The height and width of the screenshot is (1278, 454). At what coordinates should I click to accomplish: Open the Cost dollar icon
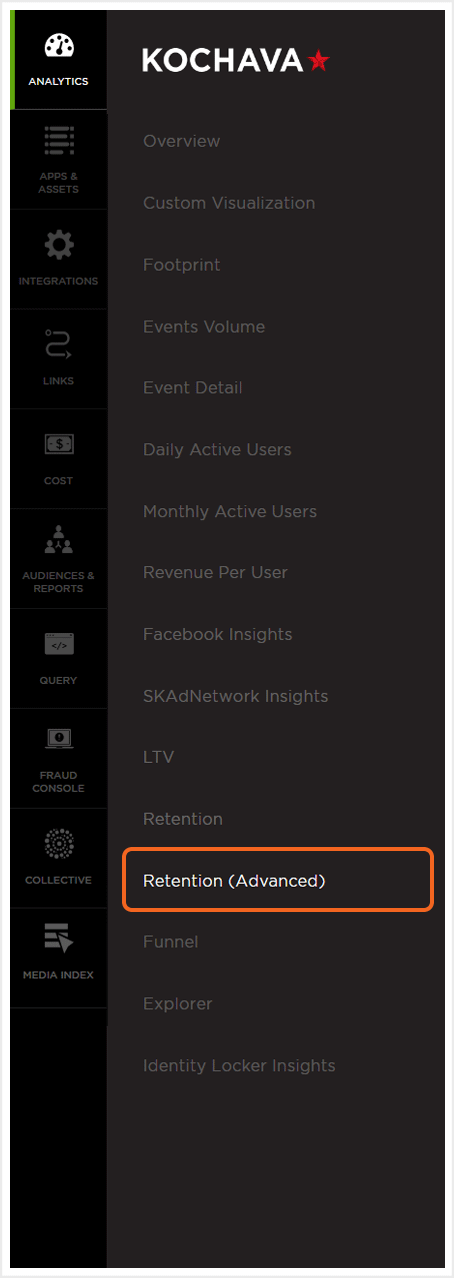59,444
